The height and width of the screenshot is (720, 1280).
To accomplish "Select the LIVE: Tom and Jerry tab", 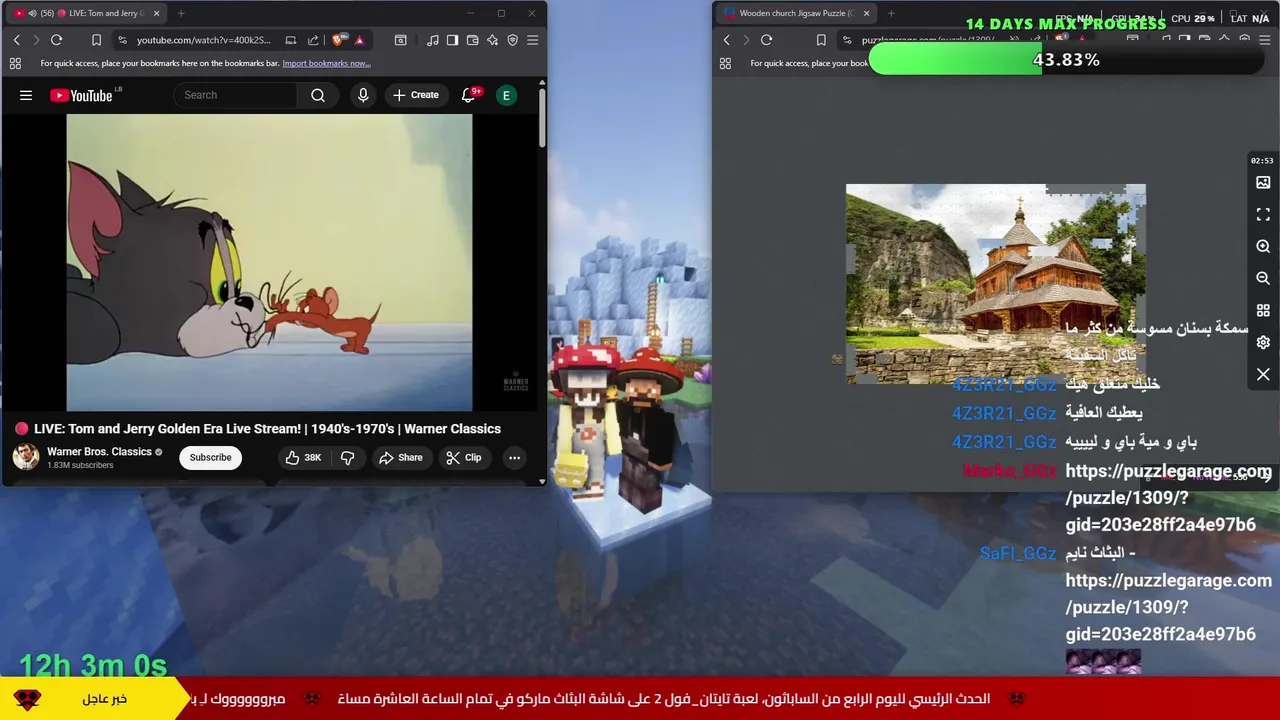I will pos(85,13).
